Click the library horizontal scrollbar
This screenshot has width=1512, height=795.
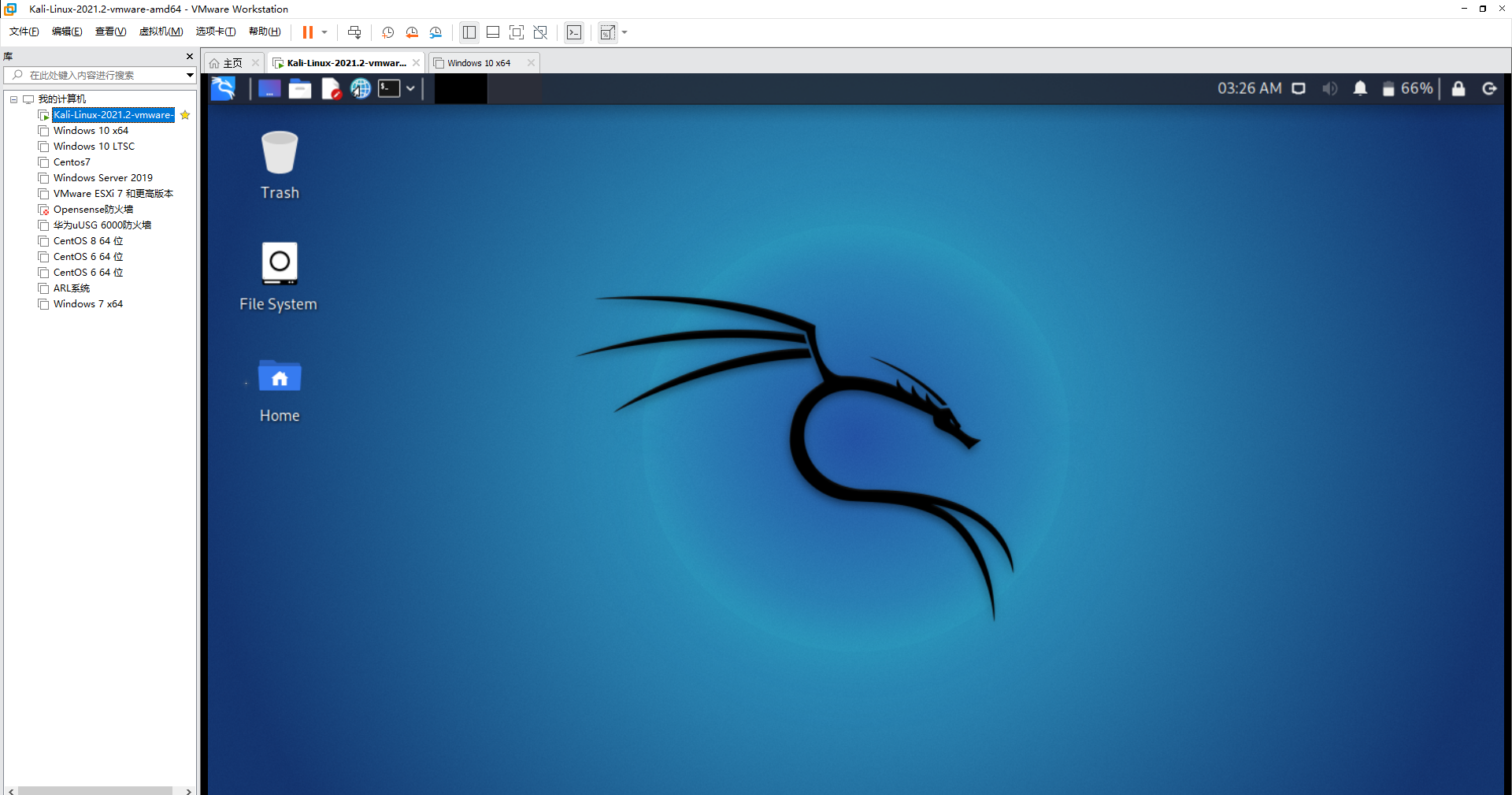click(x=96, y=790)
